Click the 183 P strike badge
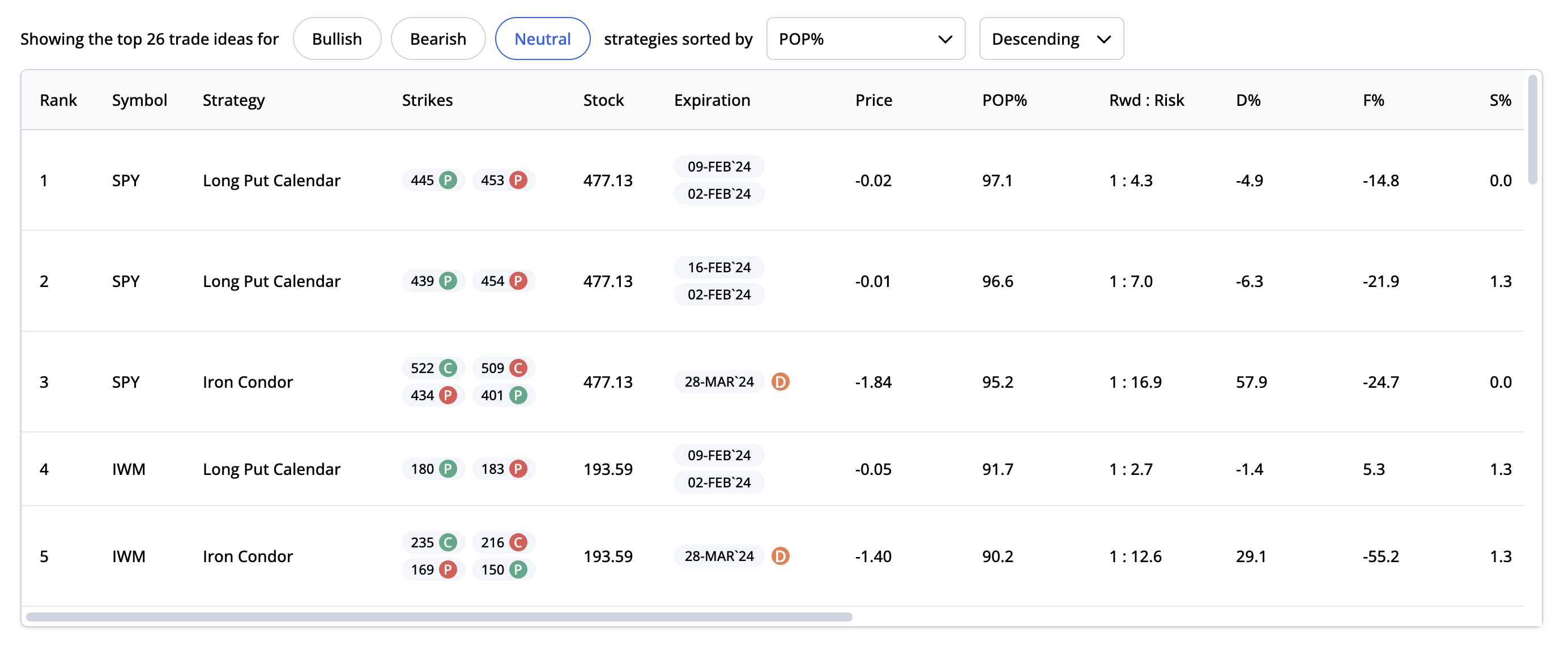The image size is (1568, 651). [504, 469]
